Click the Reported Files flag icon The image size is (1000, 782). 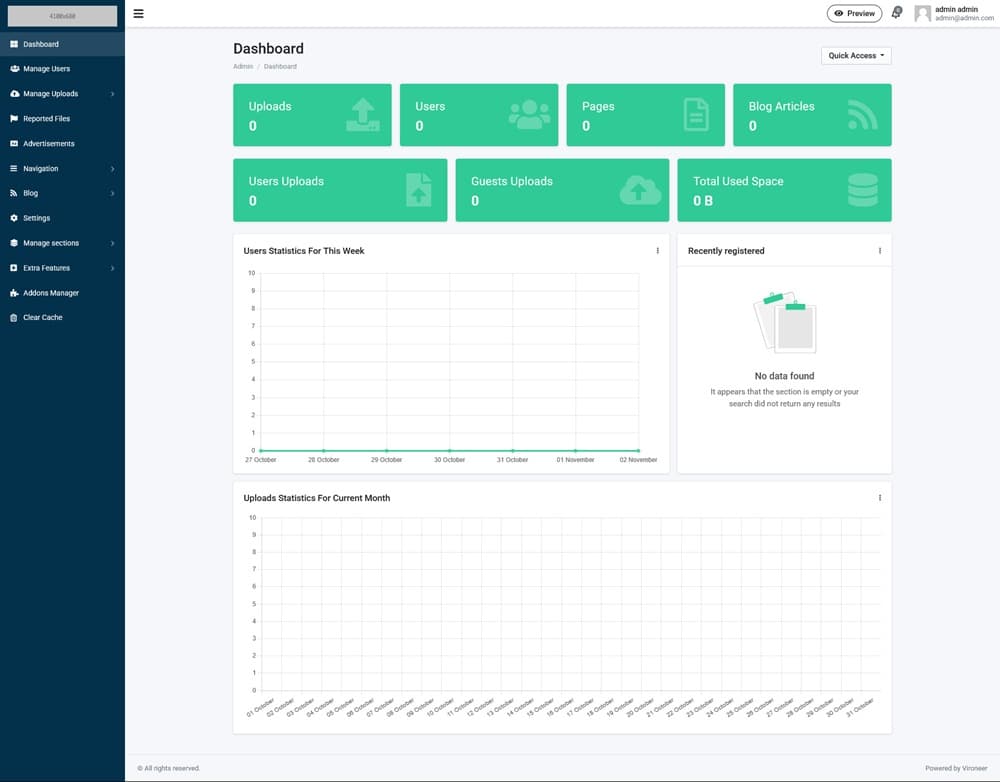tap(14, 119)
